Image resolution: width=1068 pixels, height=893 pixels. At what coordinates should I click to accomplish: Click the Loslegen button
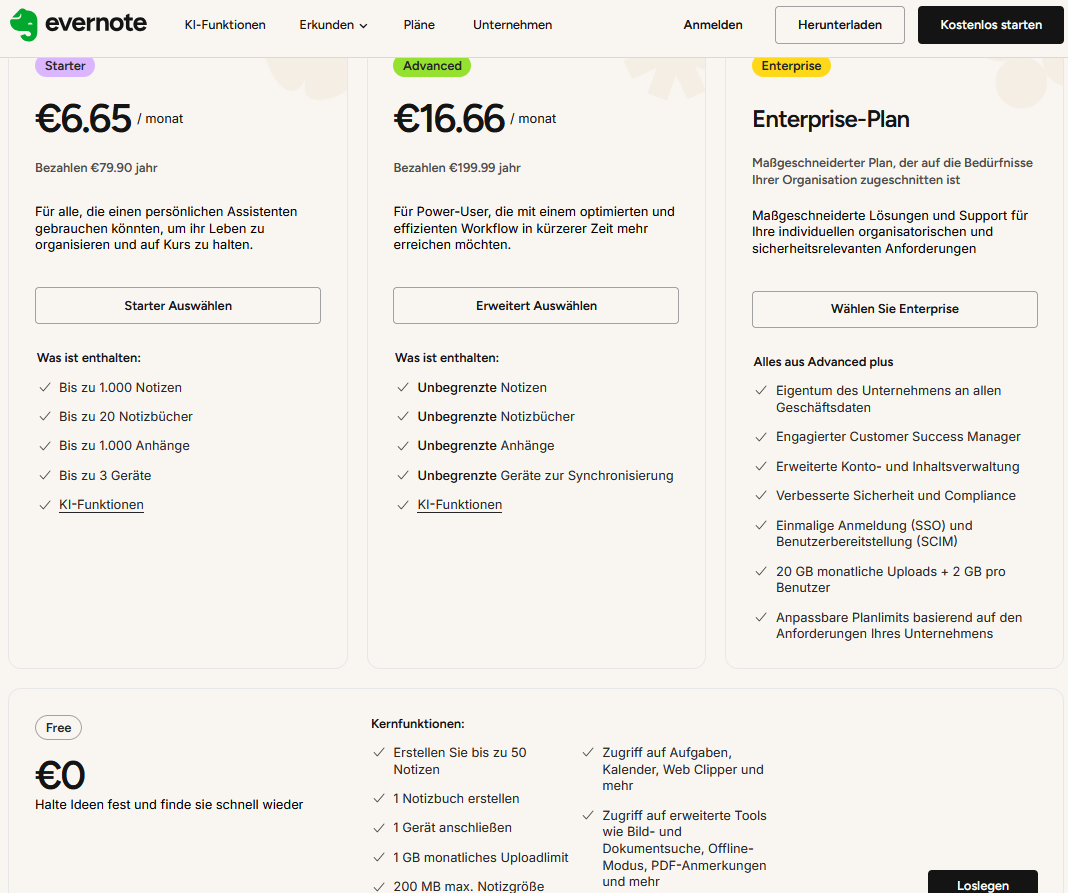(982, 883)
